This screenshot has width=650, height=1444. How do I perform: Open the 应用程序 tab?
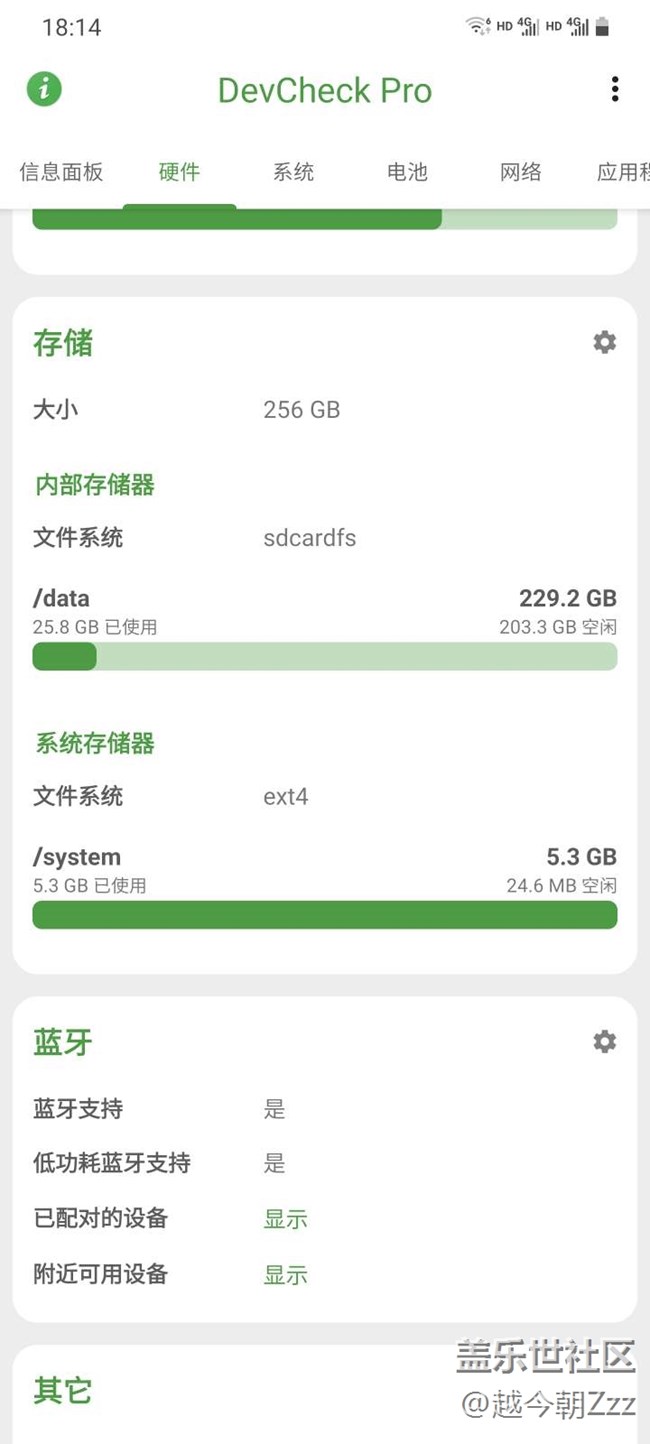622,172
